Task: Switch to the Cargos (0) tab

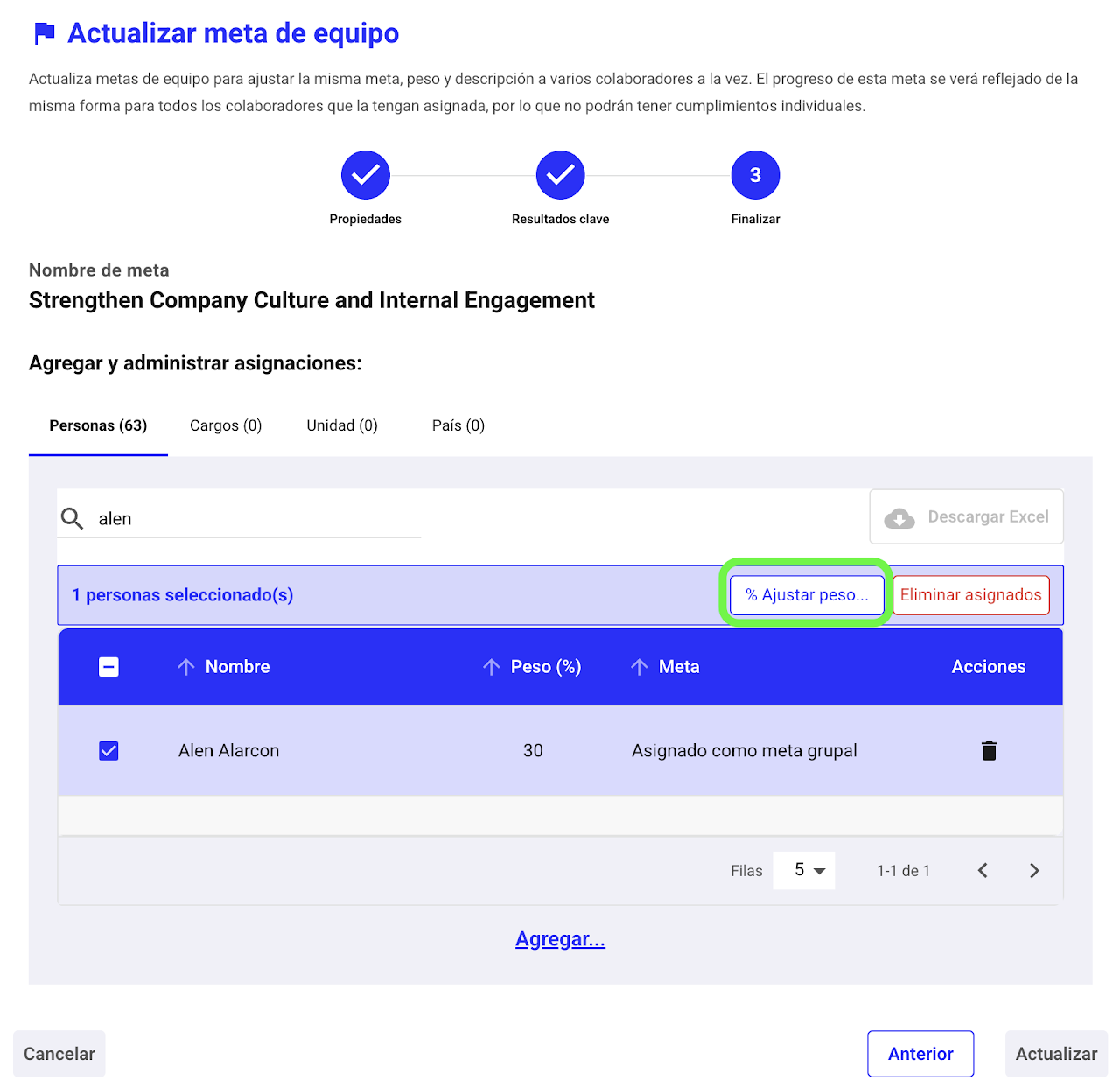Action: click(226, 425)
